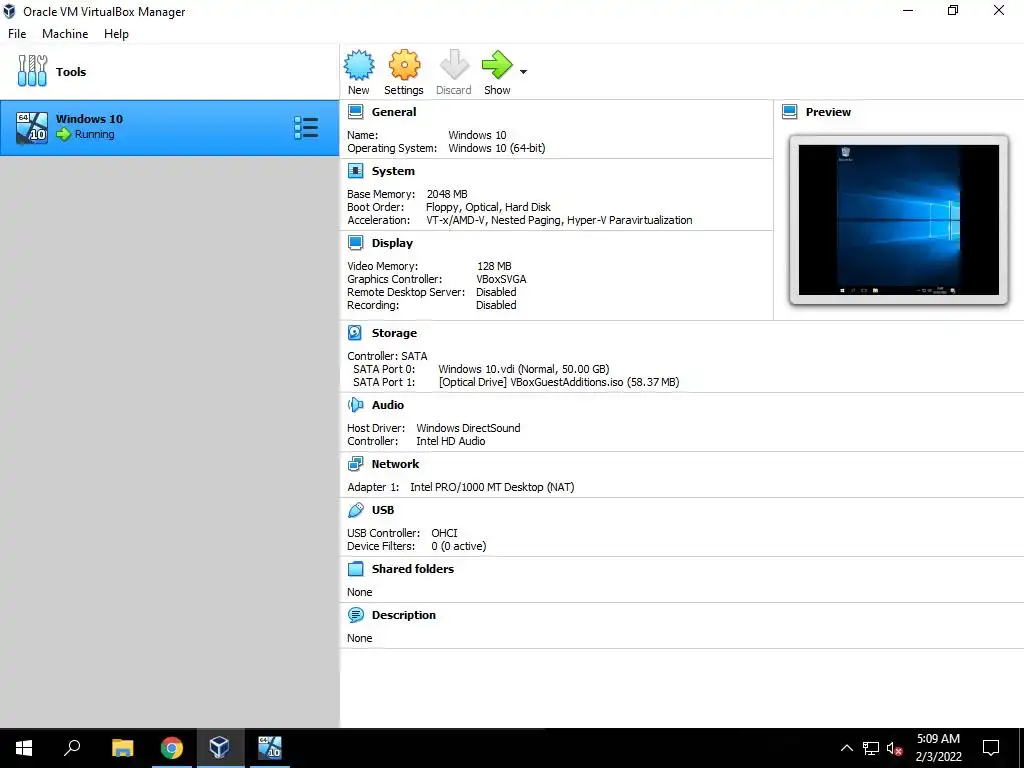Open the Description section heading link
Image resolution: width=1024 pixels, height=768 pixels.
[404, 615]
